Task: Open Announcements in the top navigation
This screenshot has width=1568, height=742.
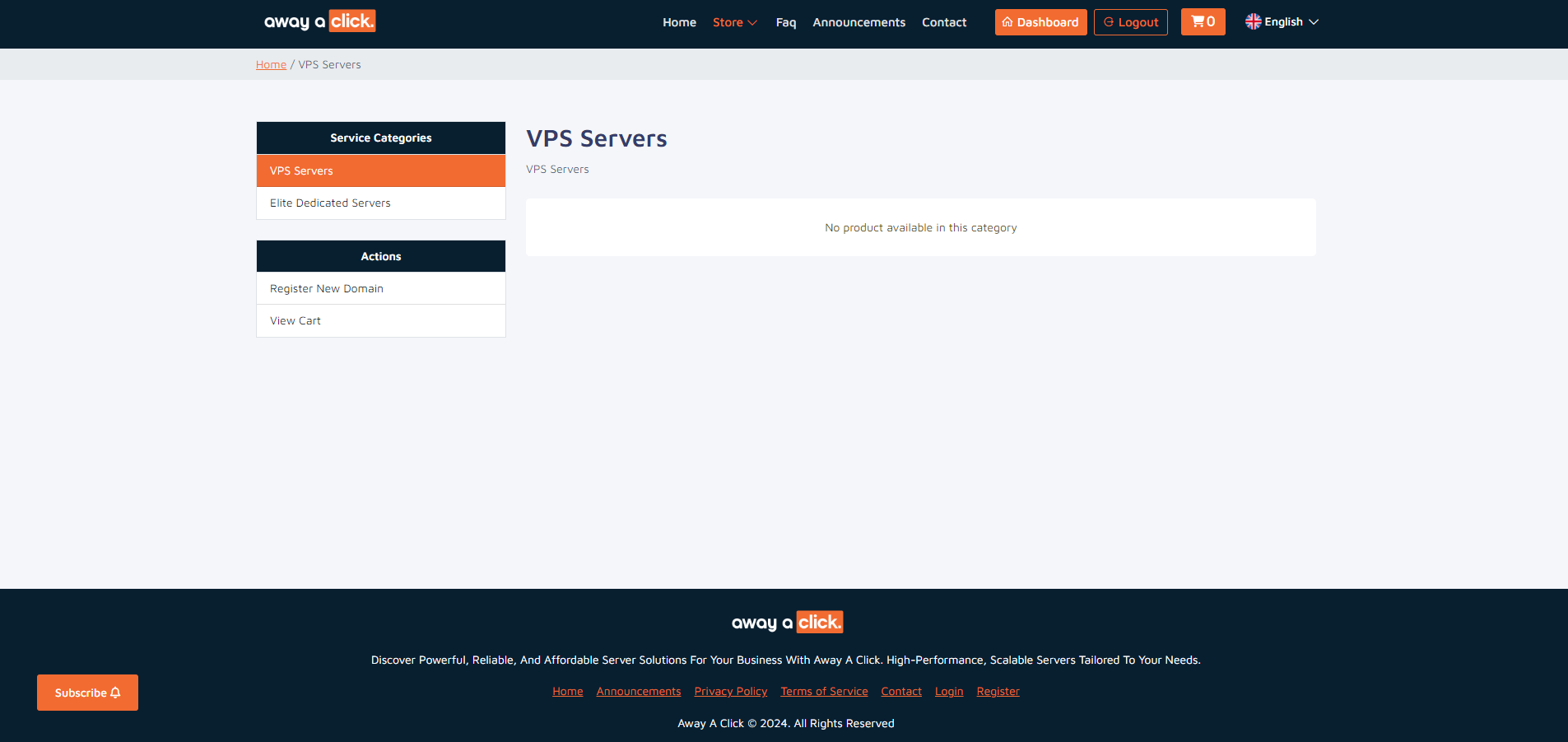Action: pos(858,22)
